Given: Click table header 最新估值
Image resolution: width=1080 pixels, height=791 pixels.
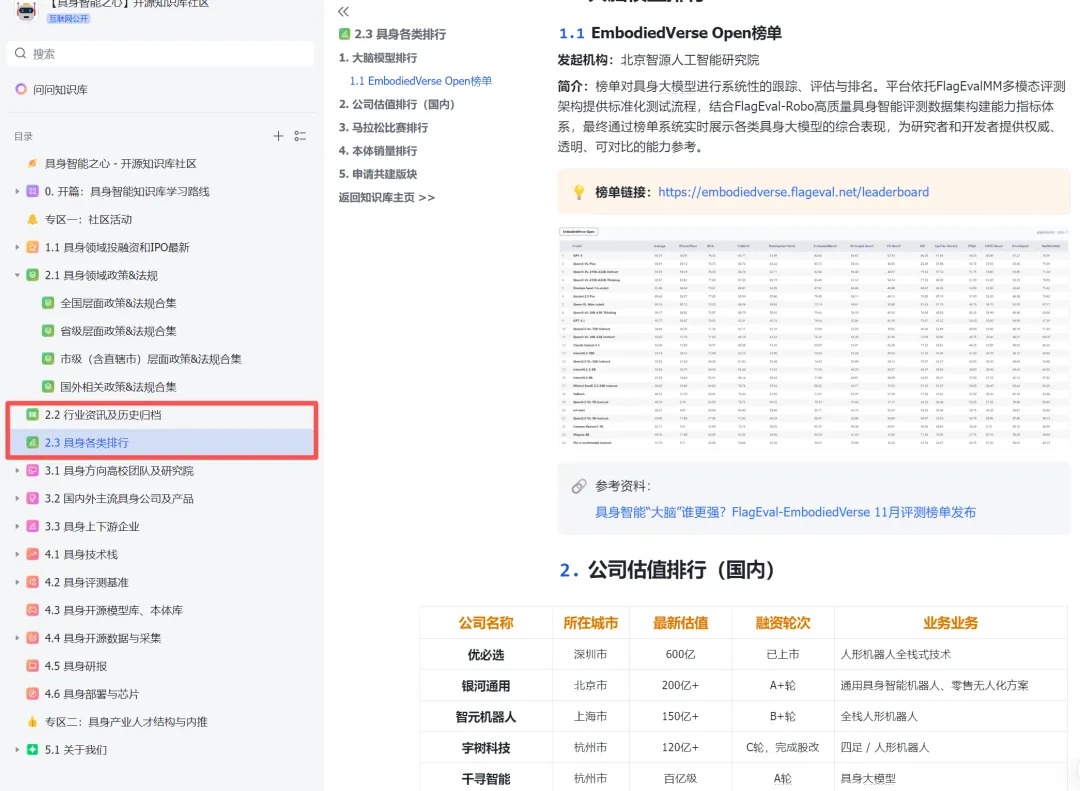Looking at the screenshot, I should tap(681, 623).
